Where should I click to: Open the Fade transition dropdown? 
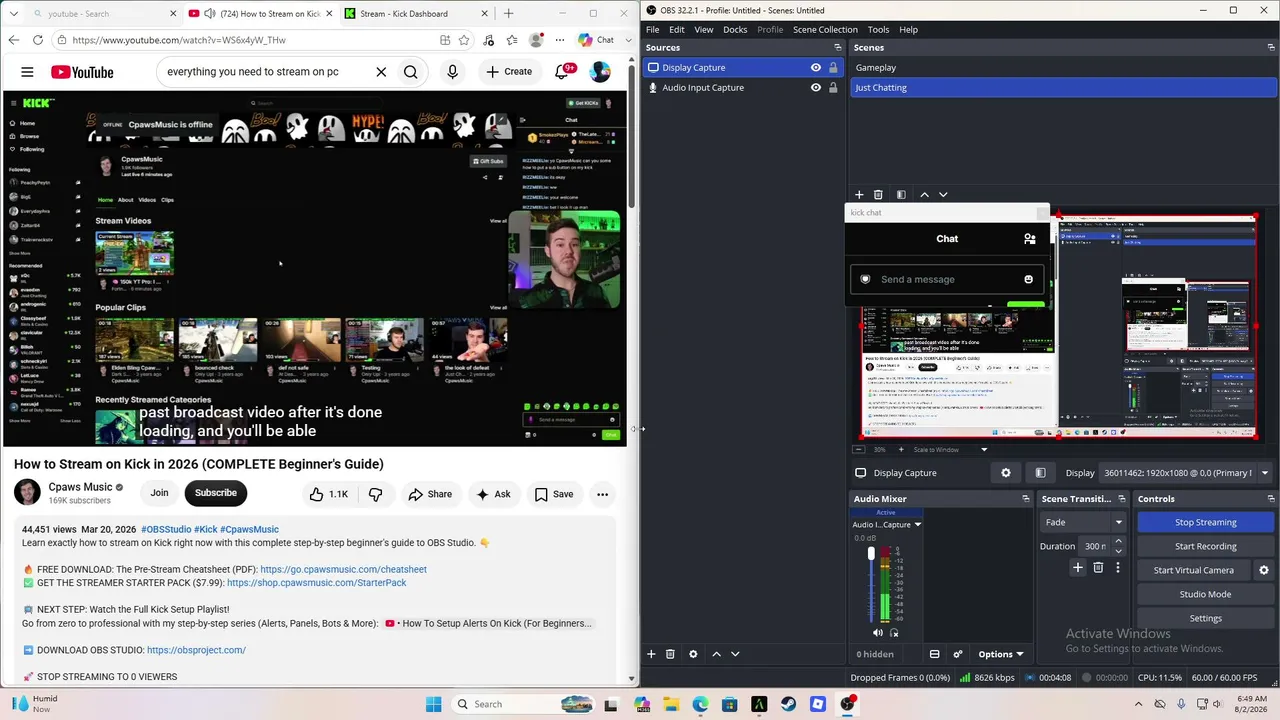1084,522
